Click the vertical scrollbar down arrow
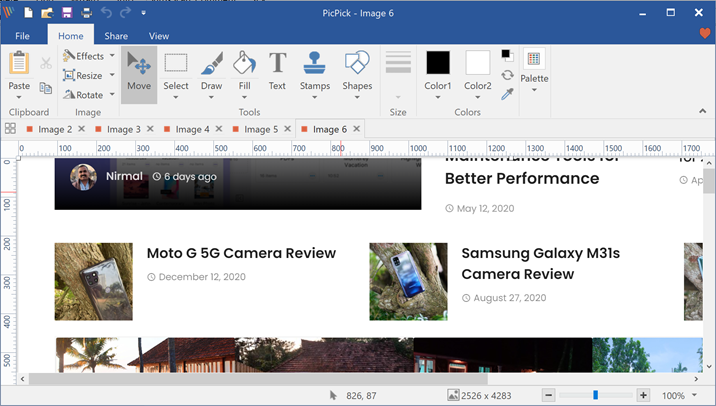This screenshot has height=406, width=716. [x=709, y=366]
